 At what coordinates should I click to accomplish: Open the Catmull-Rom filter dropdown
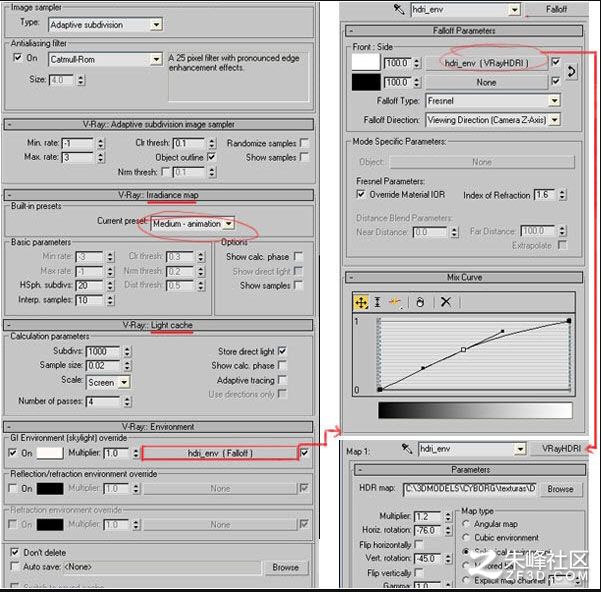click(x=156, y=60)
